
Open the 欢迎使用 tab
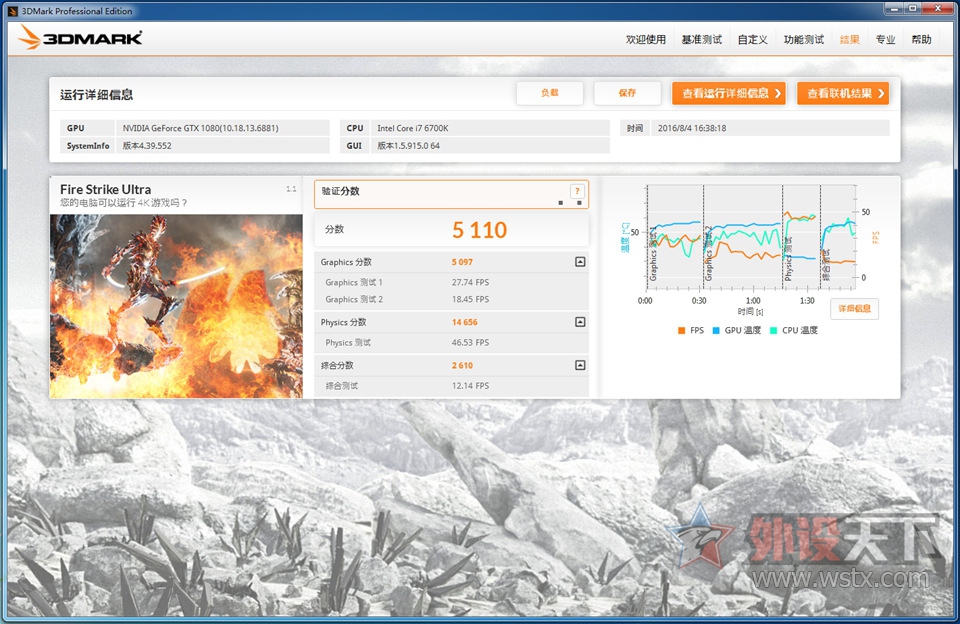[x=645, y=40]
